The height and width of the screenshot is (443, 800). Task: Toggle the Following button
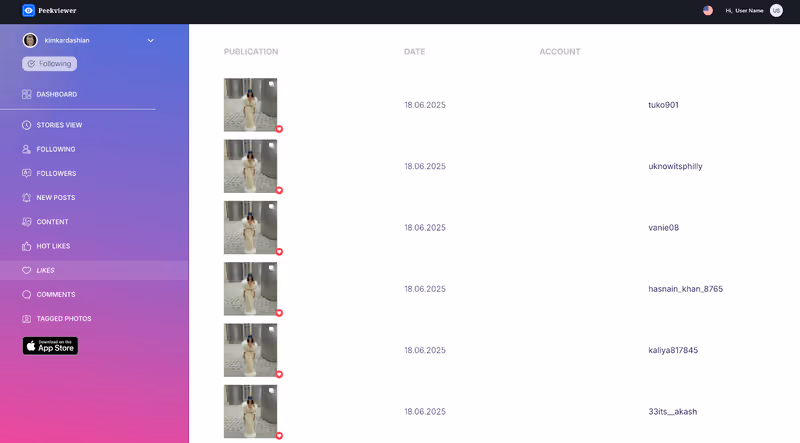pyautogui.click(x=49, y=64)
